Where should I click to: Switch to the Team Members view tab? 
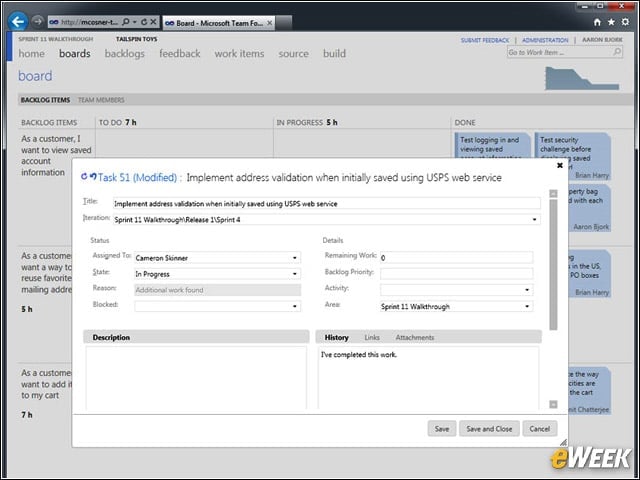pos(101,100)
